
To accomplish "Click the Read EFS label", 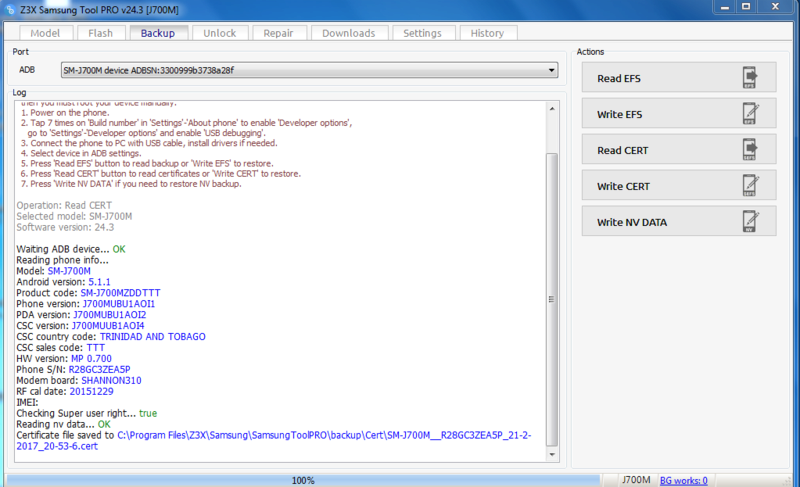I will (618, 79).
